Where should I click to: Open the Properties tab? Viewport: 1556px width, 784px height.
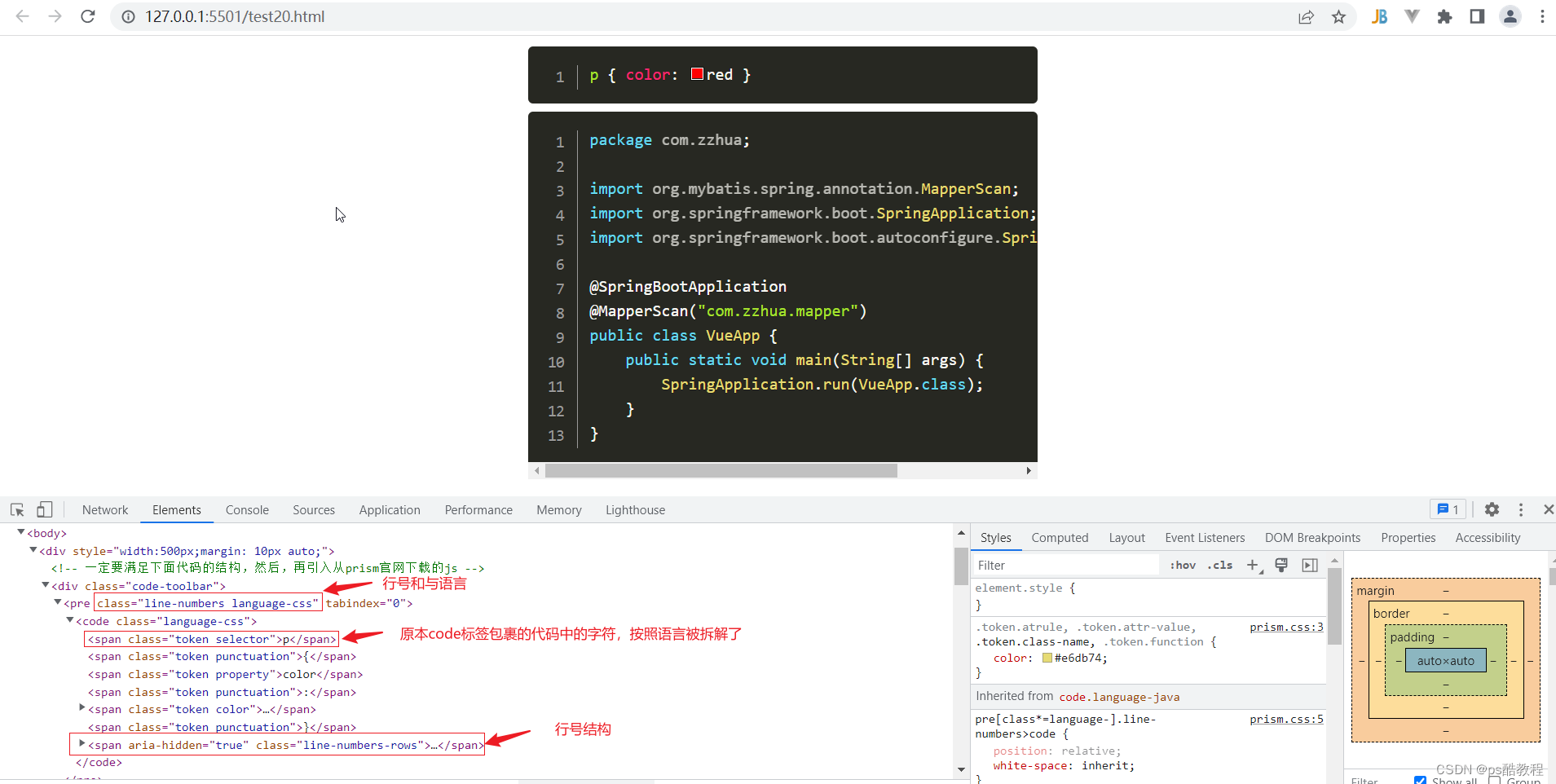pyautogui.click(x=1408, y=537)
